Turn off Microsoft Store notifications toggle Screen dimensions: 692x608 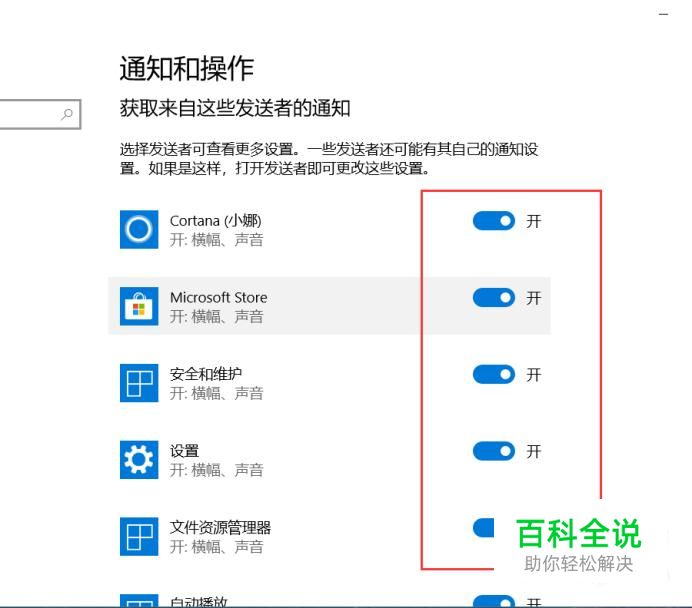click(494, 297)
